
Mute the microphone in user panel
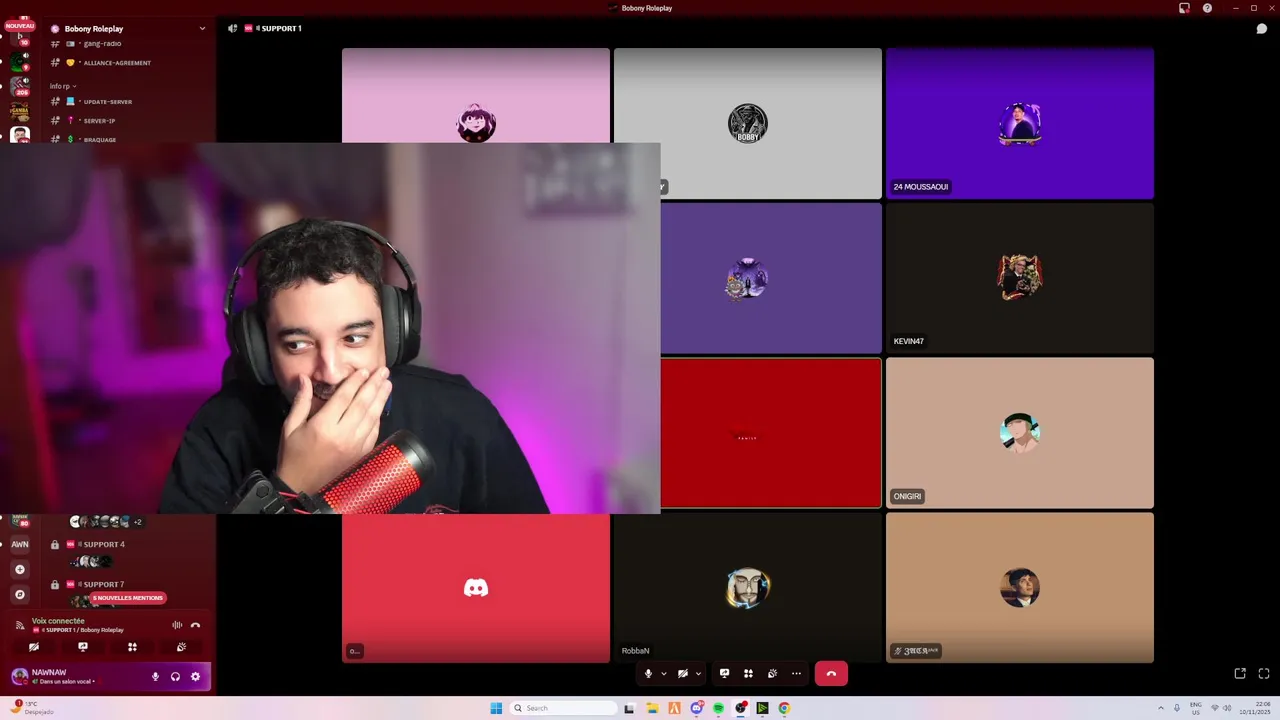pos(155,677)
